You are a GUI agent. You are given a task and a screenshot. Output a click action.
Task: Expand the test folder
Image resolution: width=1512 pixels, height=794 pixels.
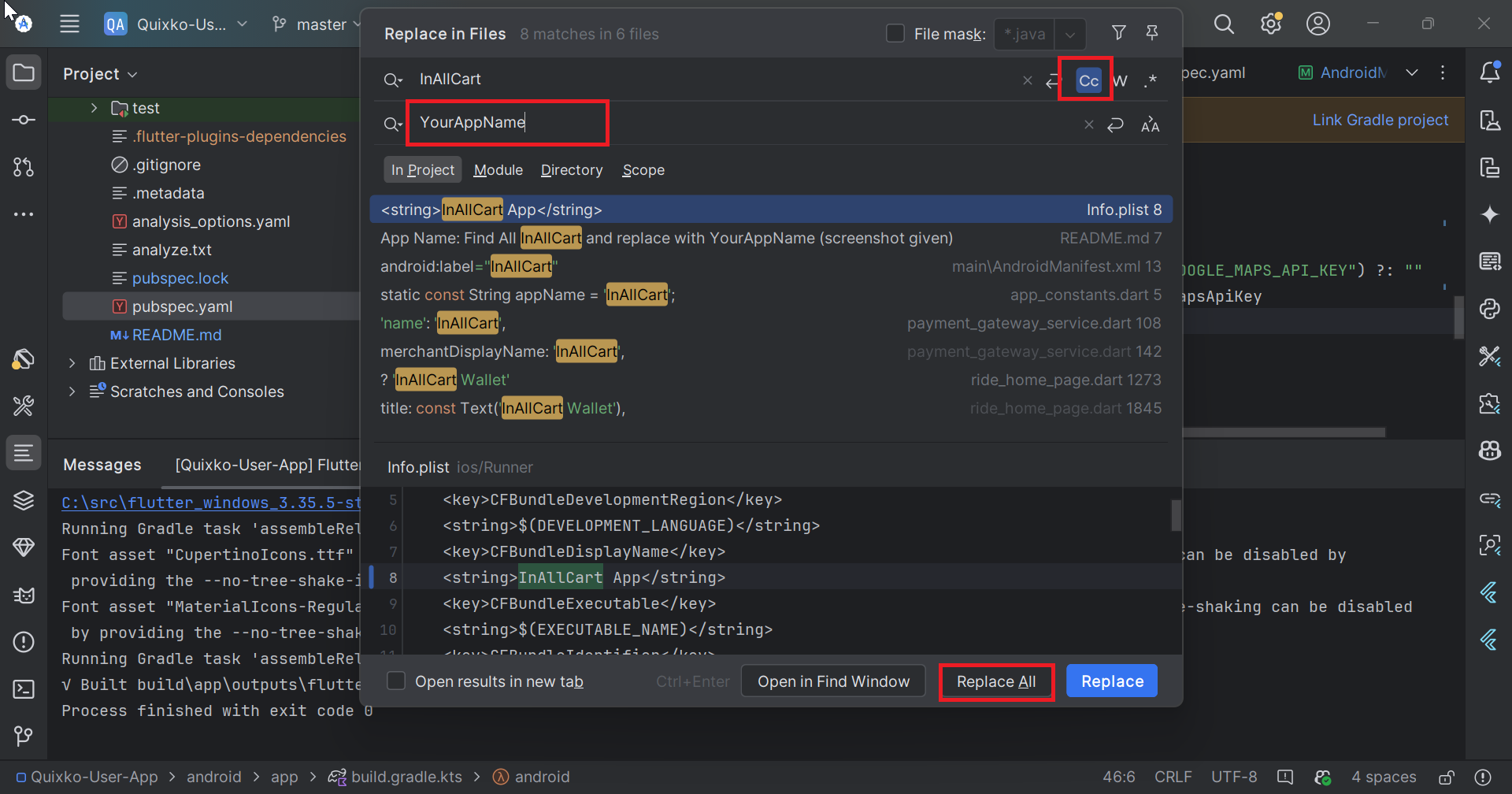(x=94, y=108)
